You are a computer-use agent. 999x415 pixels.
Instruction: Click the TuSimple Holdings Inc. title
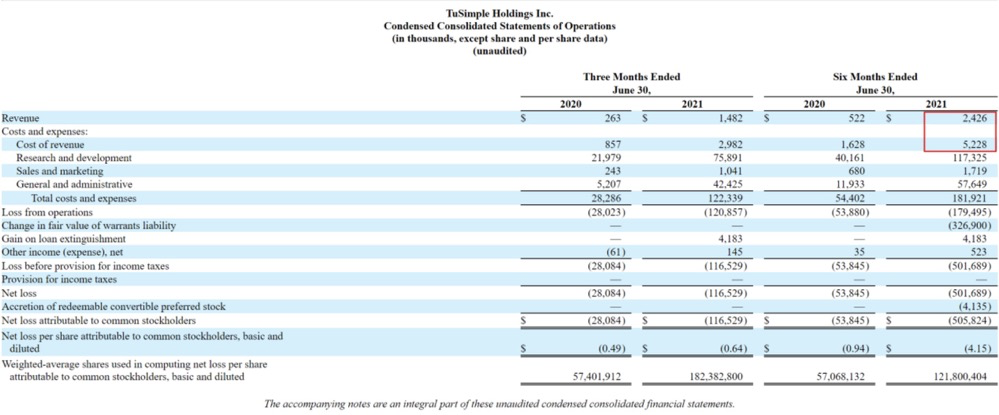tap(499, 12)
